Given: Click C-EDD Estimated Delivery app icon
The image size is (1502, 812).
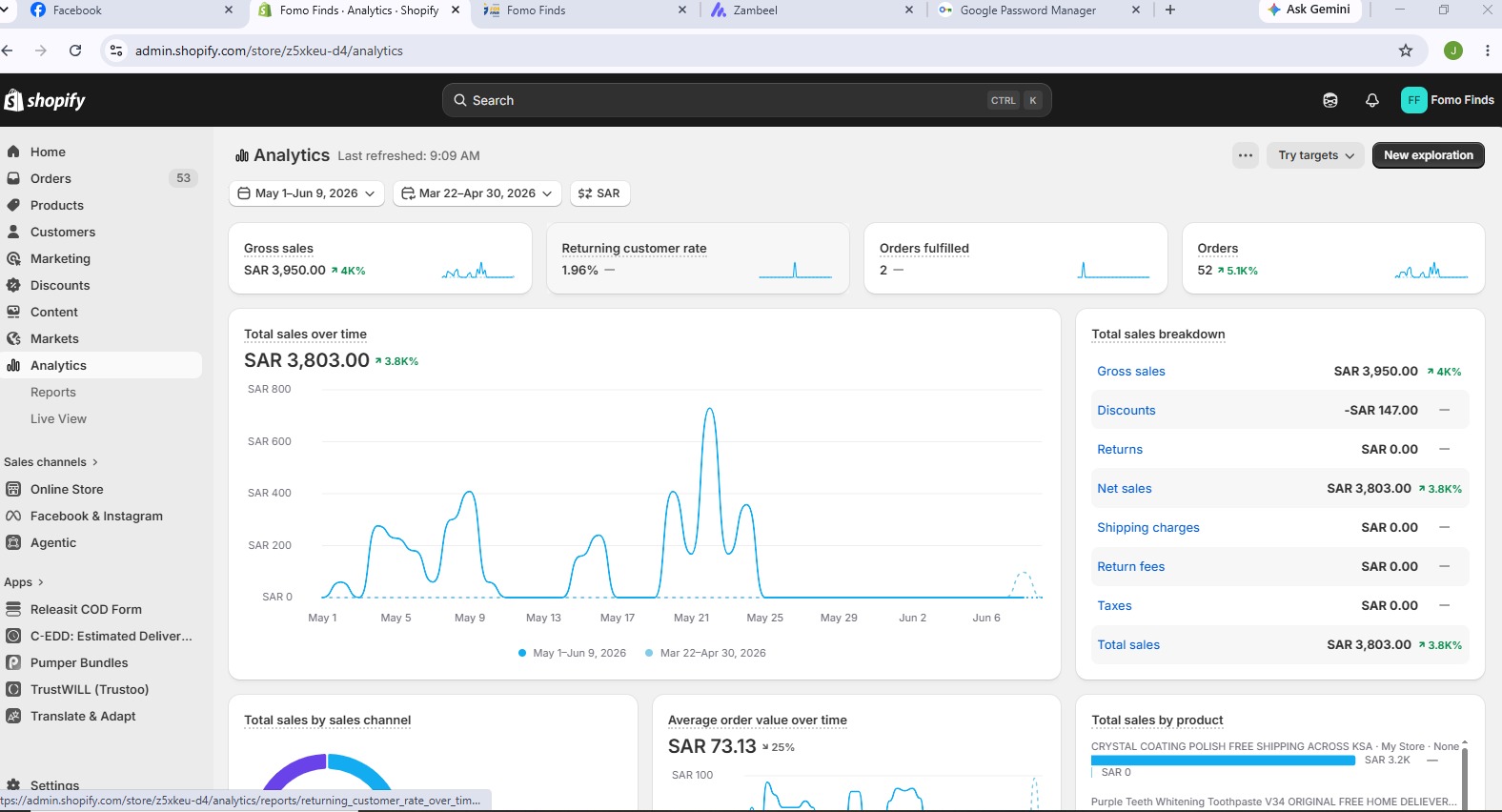Looking at the screenshot, I should click(13, 636).
